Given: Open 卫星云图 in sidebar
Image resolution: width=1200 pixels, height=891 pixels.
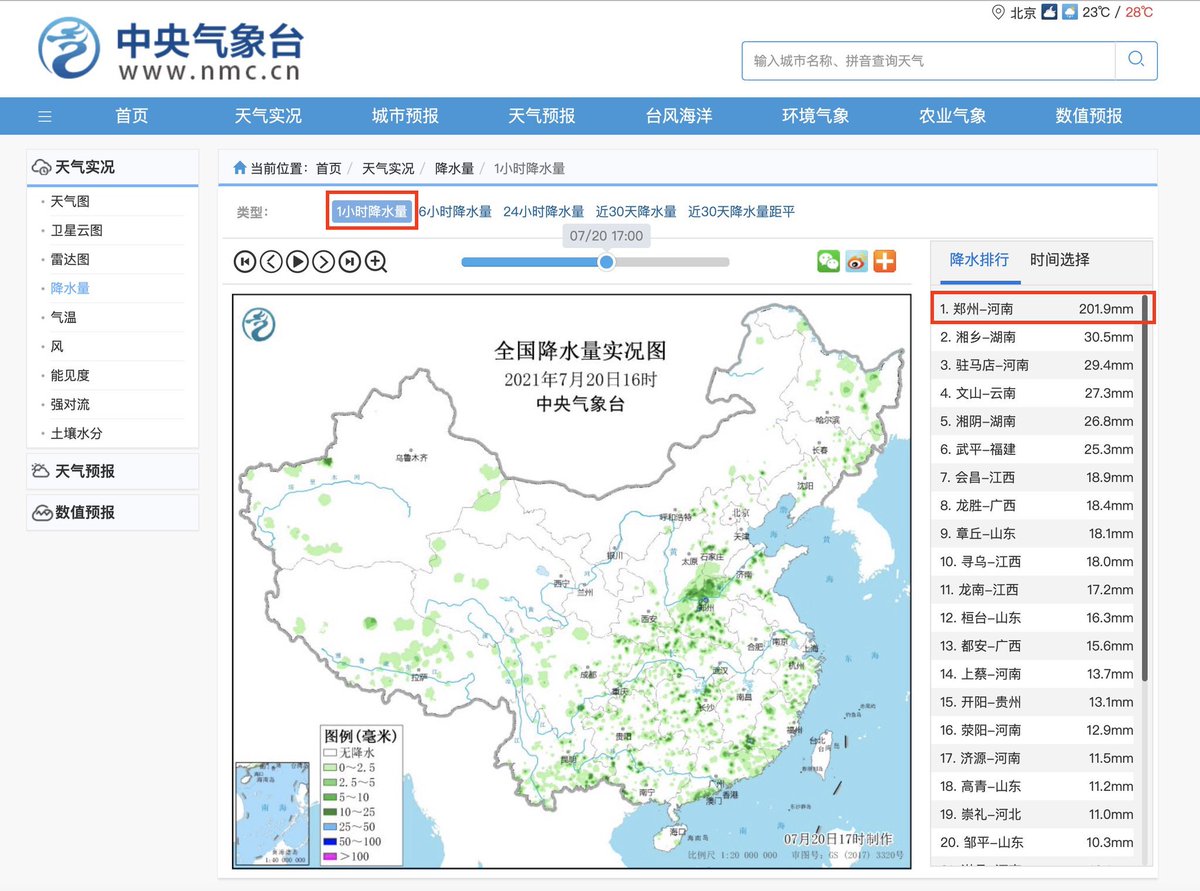Looking at the screenshot, I should [77, 230].
